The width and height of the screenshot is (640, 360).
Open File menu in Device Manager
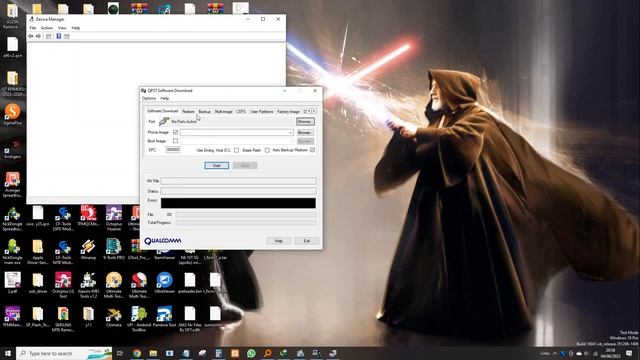tap(33, 28)
